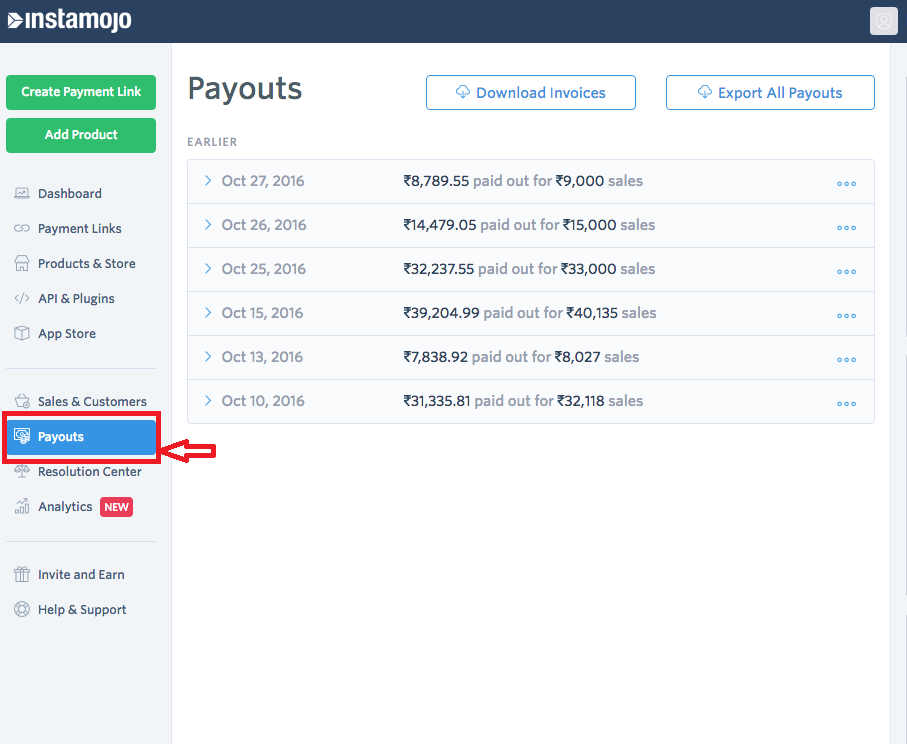Image resolution: width=907 pixels, height=744 pixels.
Task: Select the Payouts sidebar item
Action: pos(81,437)
